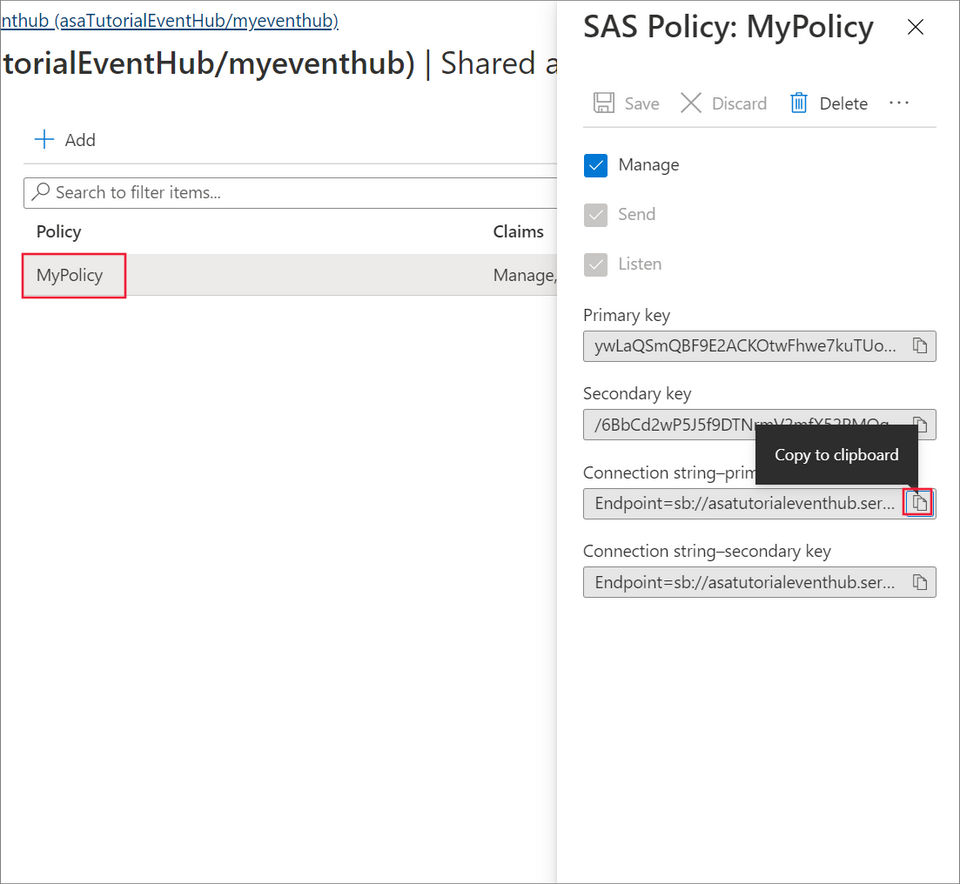
Task: Click the Discard X icon
Action: (691, 103)
